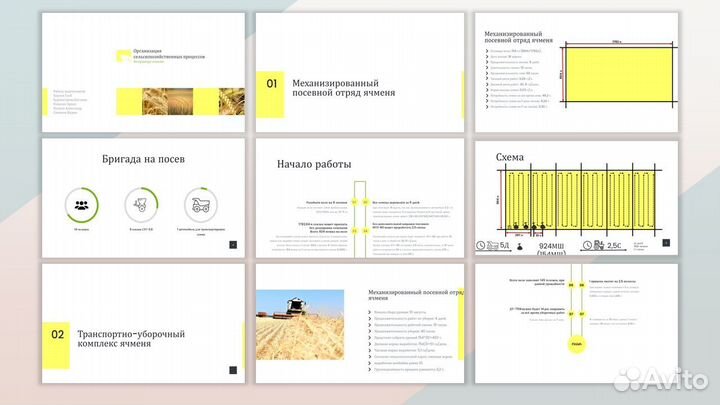Viewport: 720px width, 405px height.
Task: Select the 'Бригада на посев' slide
Action: (x=143, y=198)
